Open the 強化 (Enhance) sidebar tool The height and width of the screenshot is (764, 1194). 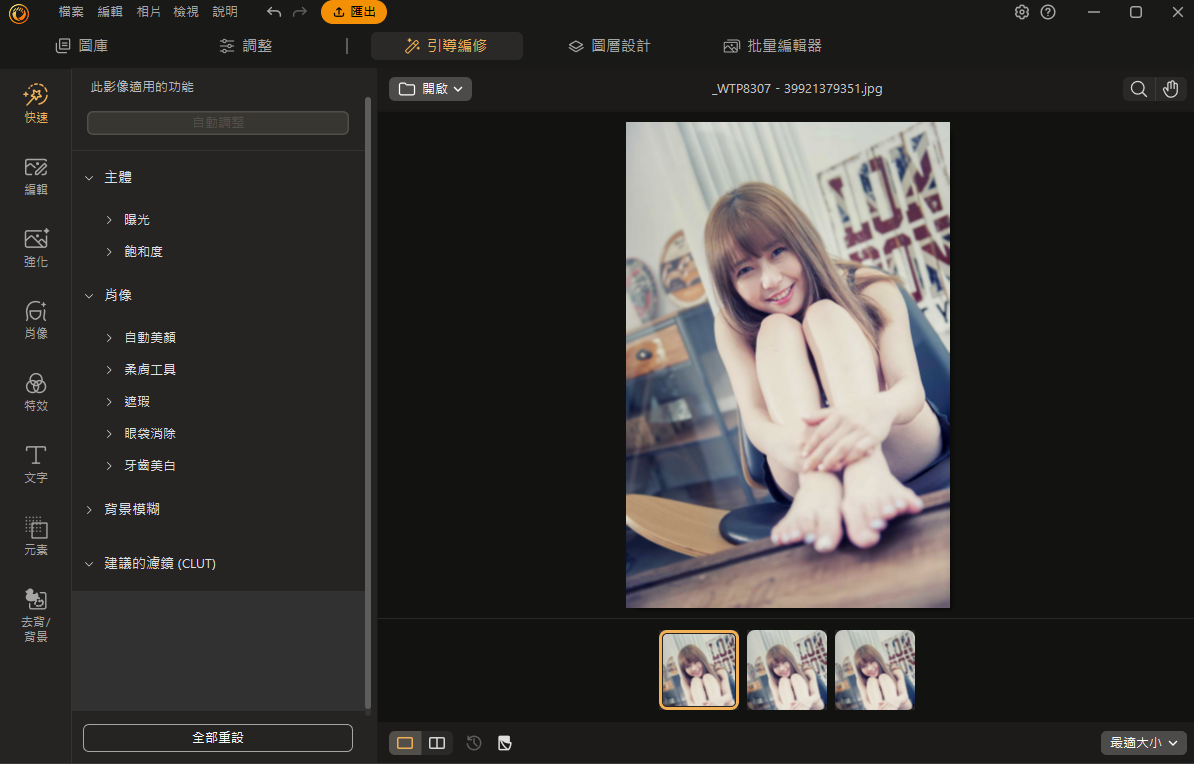pyautogui.click(x=36, y=248)
